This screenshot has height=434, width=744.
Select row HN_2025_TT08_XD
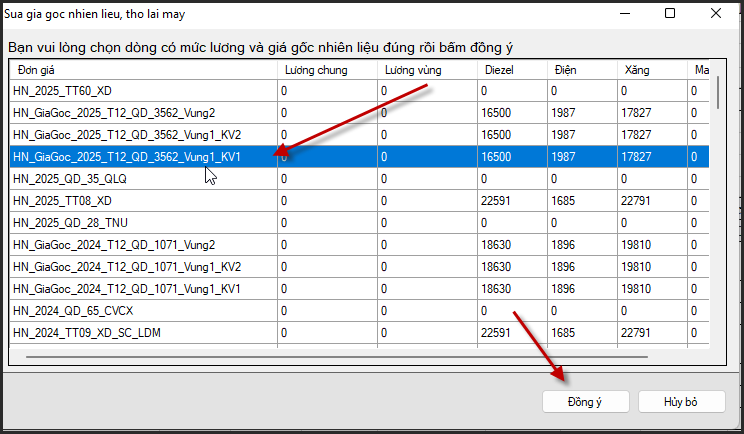tap(70, 201)
